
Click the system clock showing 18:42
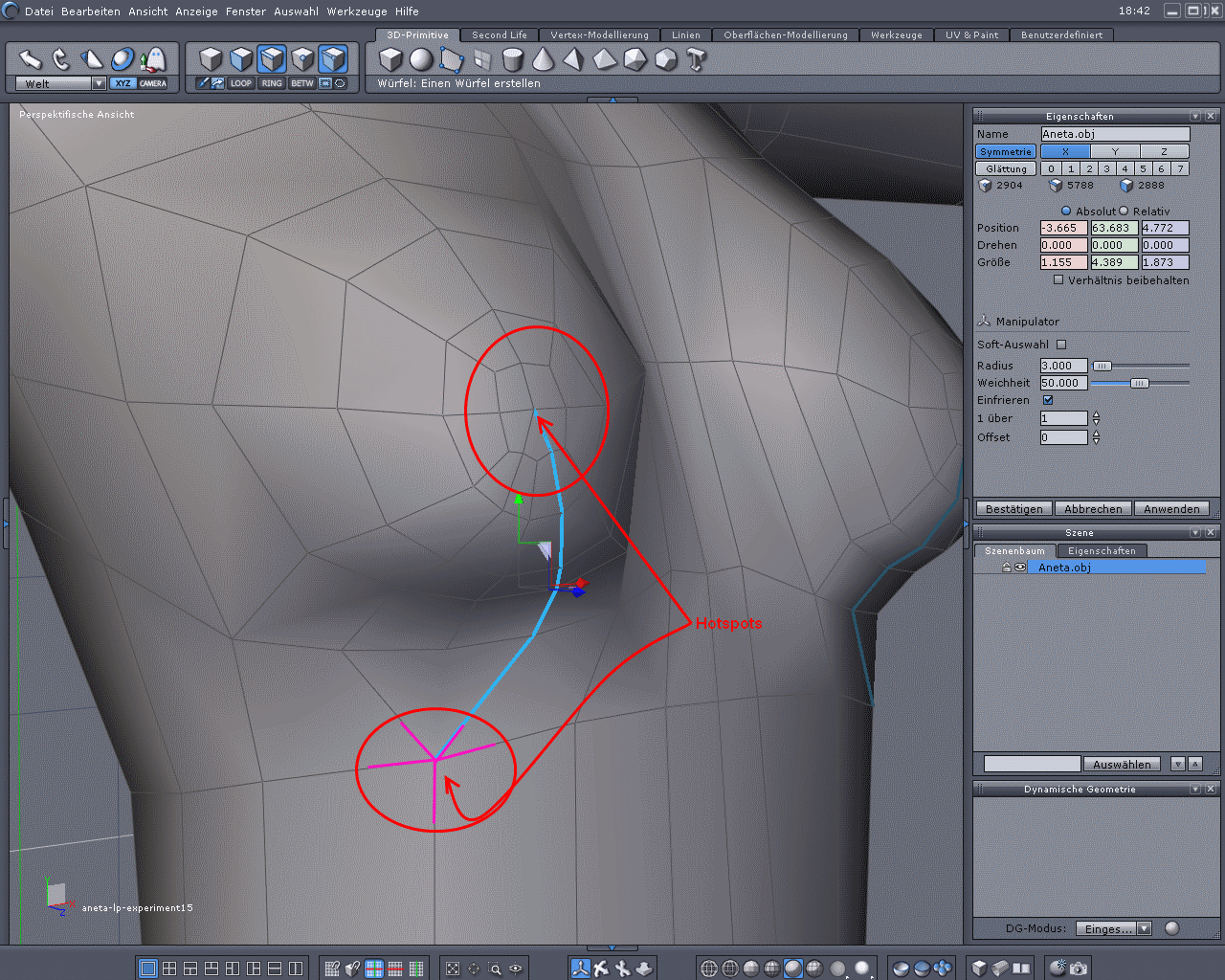(1134, 11)
